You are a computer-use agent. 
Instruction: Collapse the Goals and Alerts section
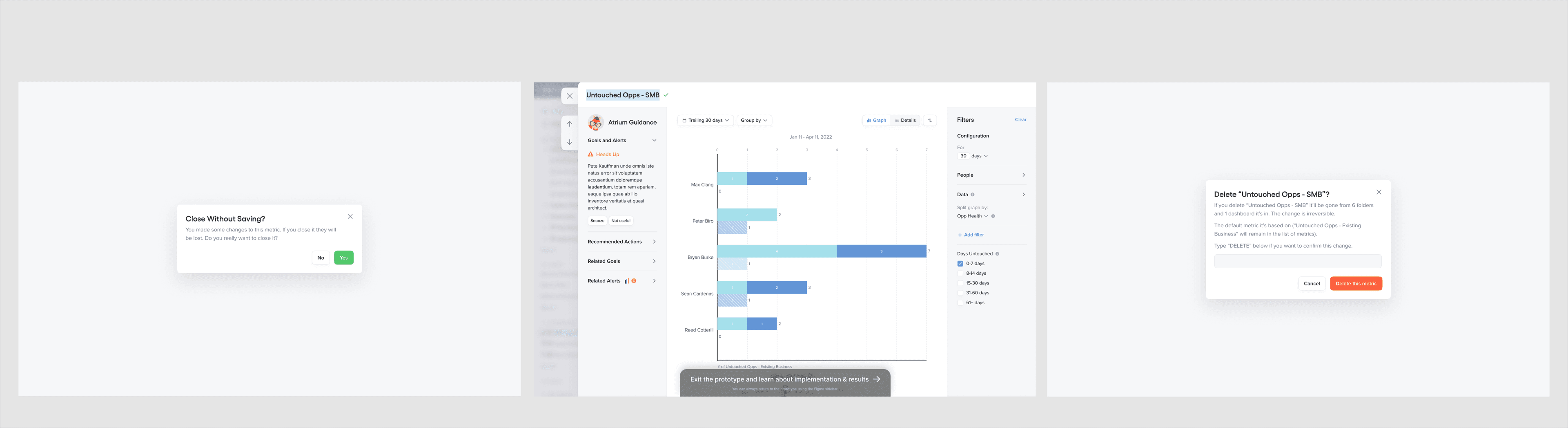pos(654,140)
